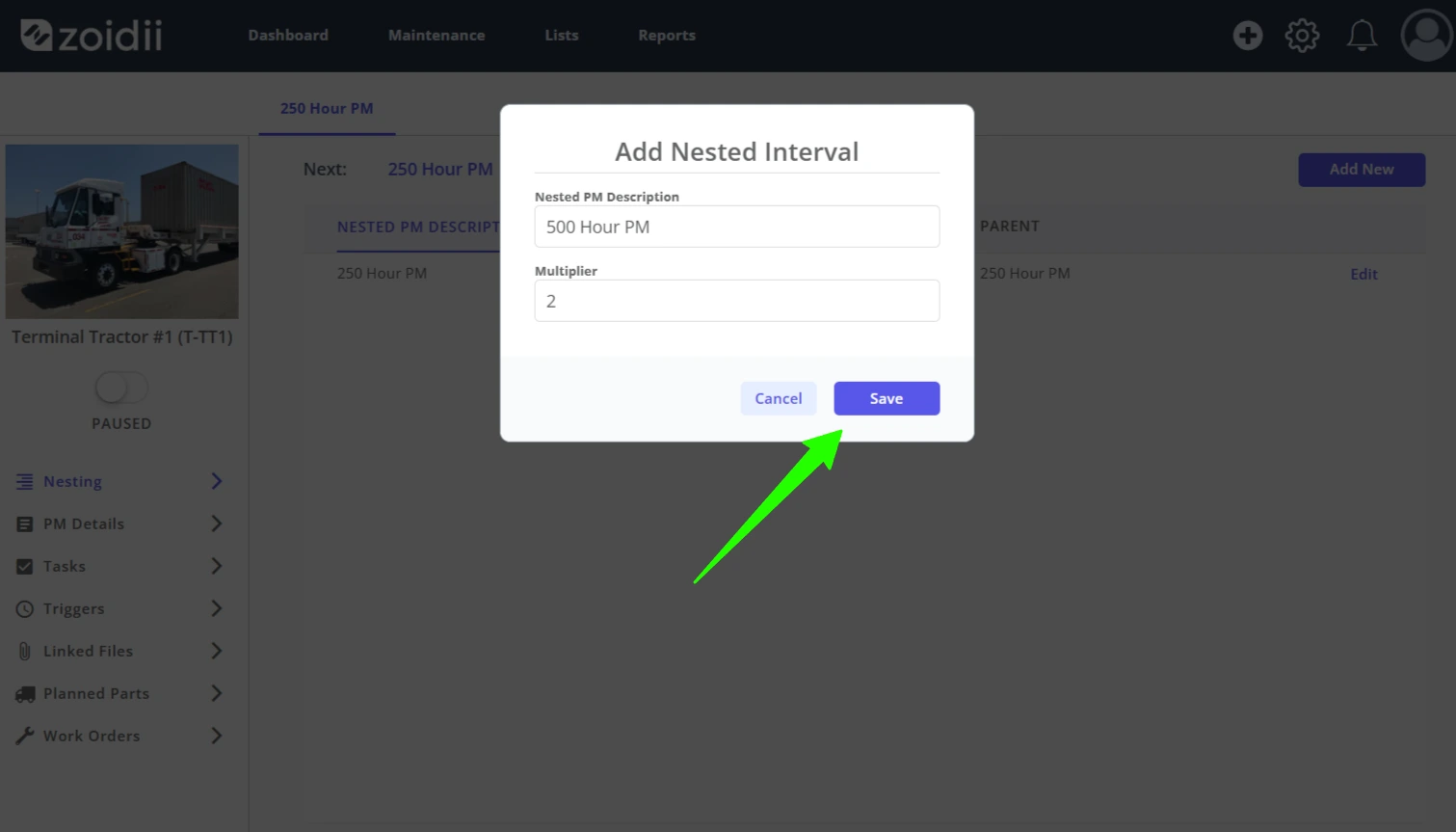Click the Linked Files paperclip icon
The height and width of the screenshot is (832, 1456).
pyautogui.click(x=24, y=651)
